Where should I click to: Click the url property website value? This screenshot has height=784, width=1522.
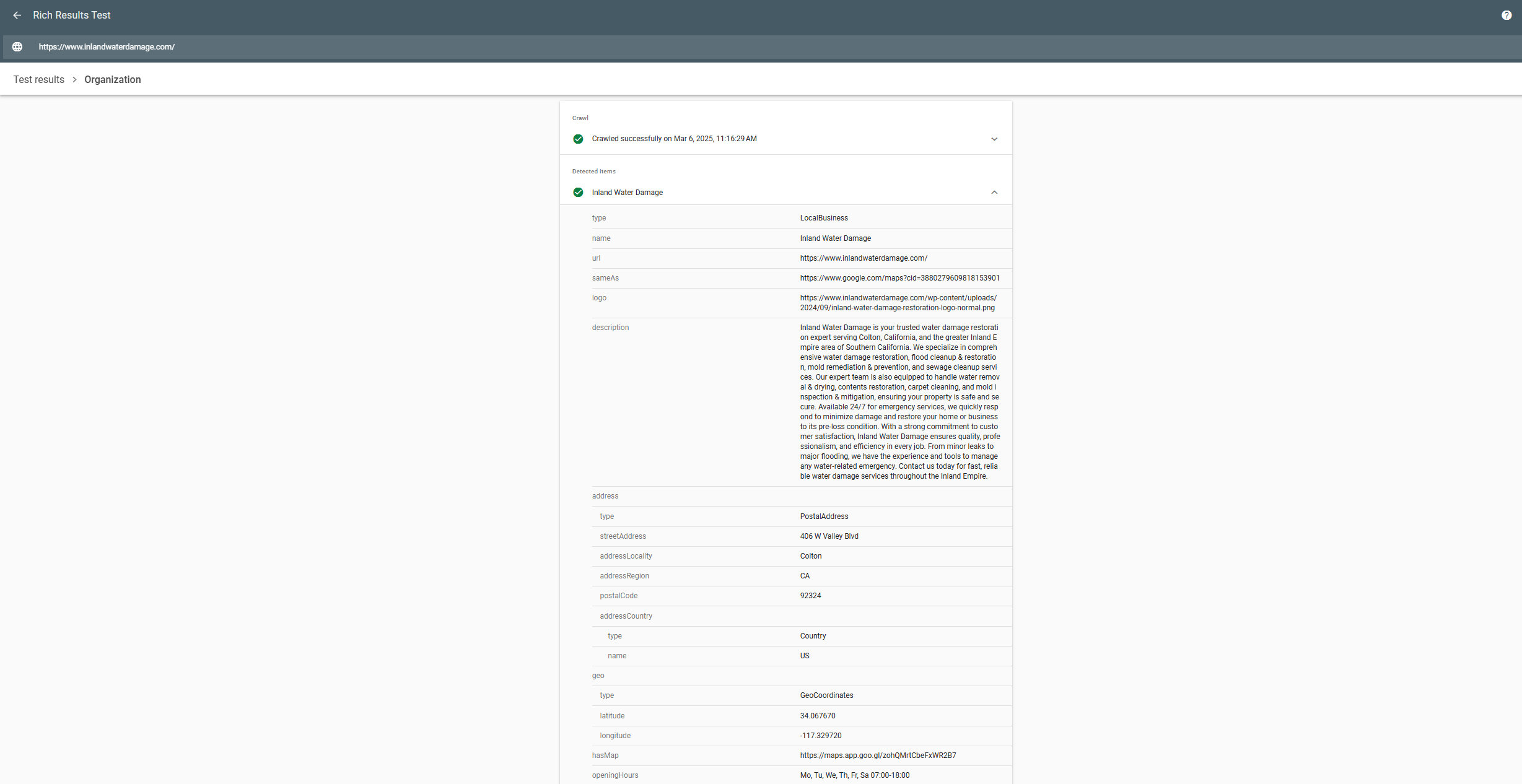coord(864,258)
